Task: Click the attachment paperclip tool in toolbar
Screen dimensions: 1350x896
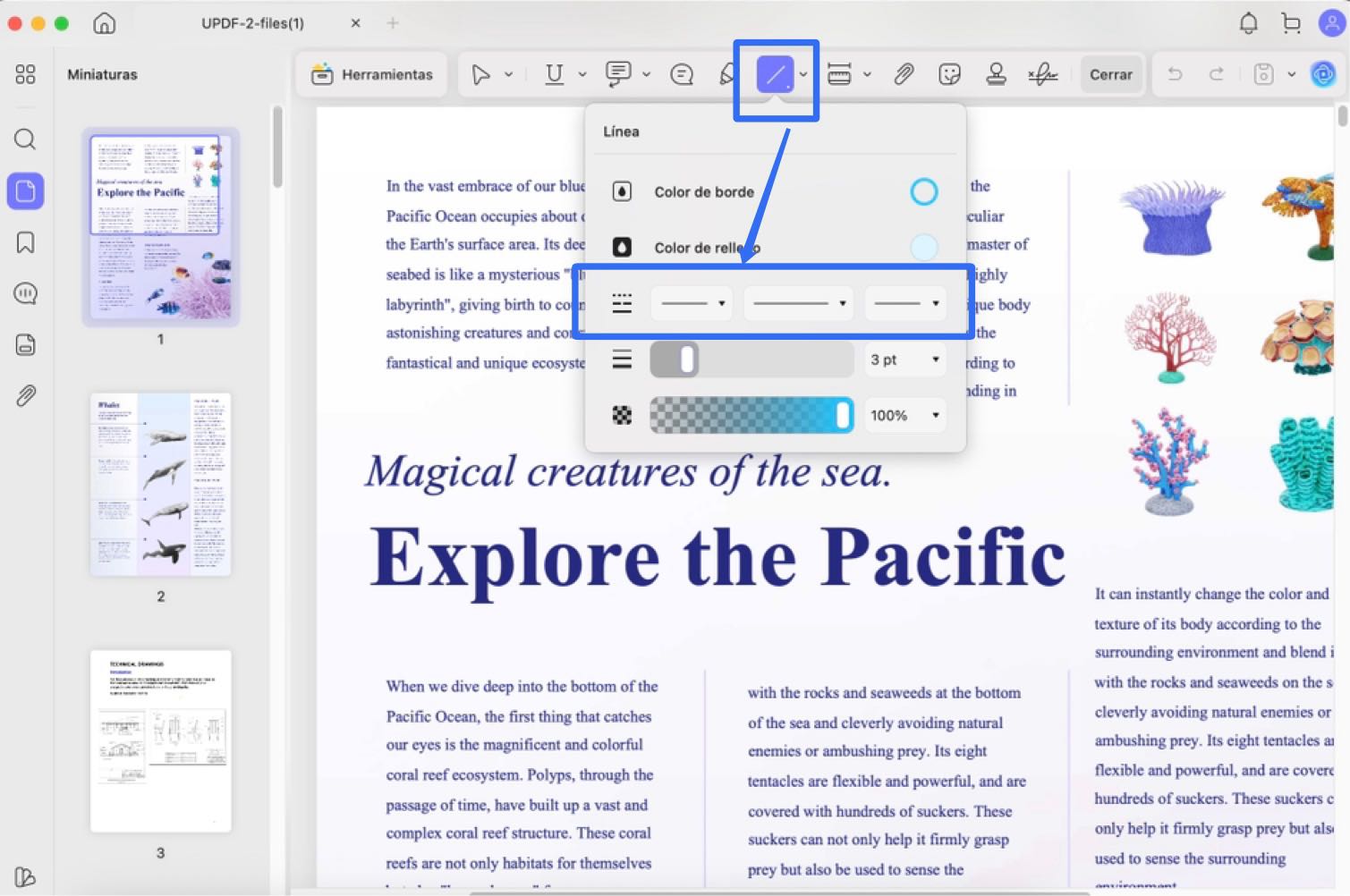Action: pyautogui.click(x=904, y=75)
